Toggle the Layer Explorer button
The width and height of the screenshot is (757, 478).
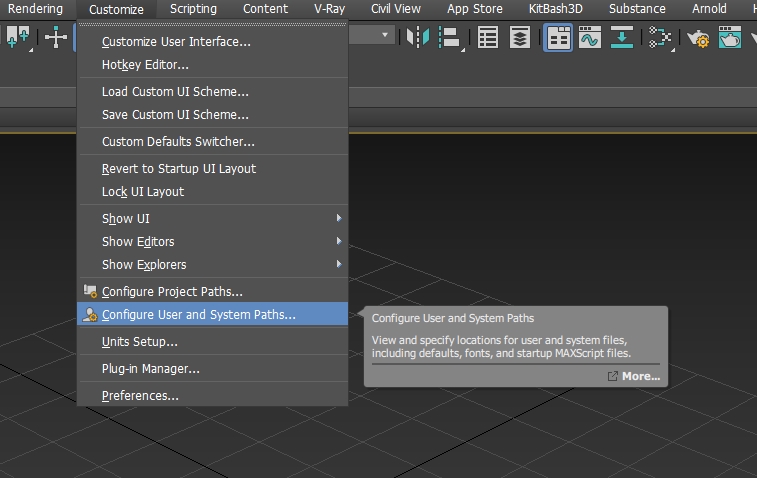(520, 38)
